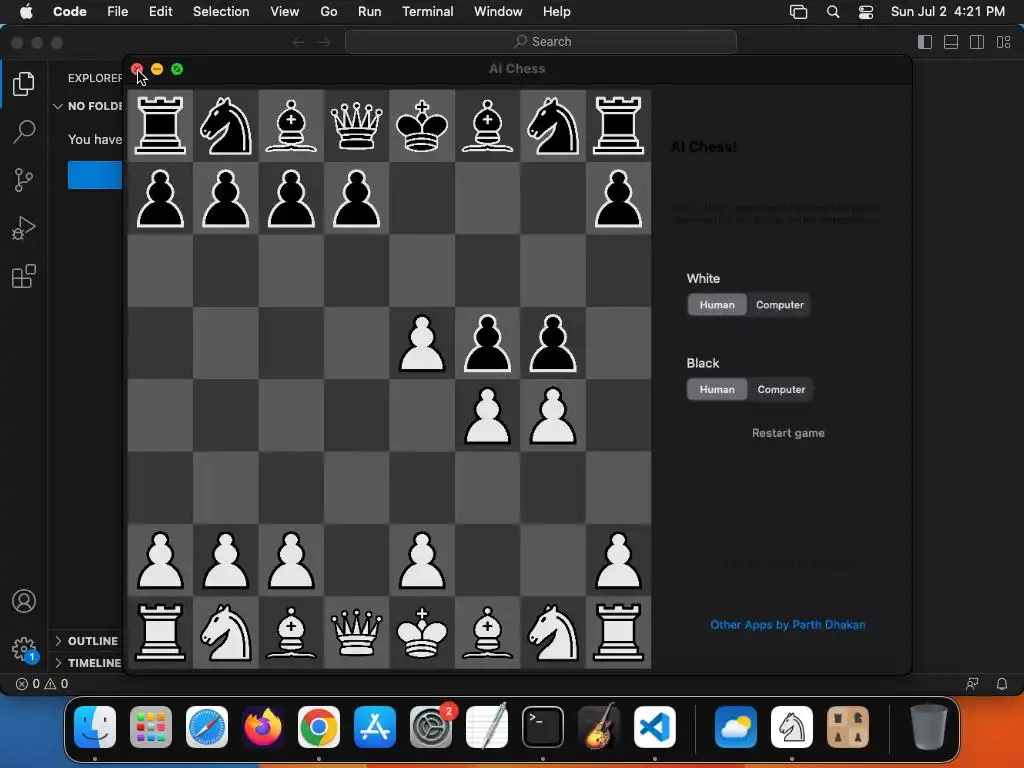Open Manage gear menu in VS Code
This screenshot has height=768, width=1024.
24,649
